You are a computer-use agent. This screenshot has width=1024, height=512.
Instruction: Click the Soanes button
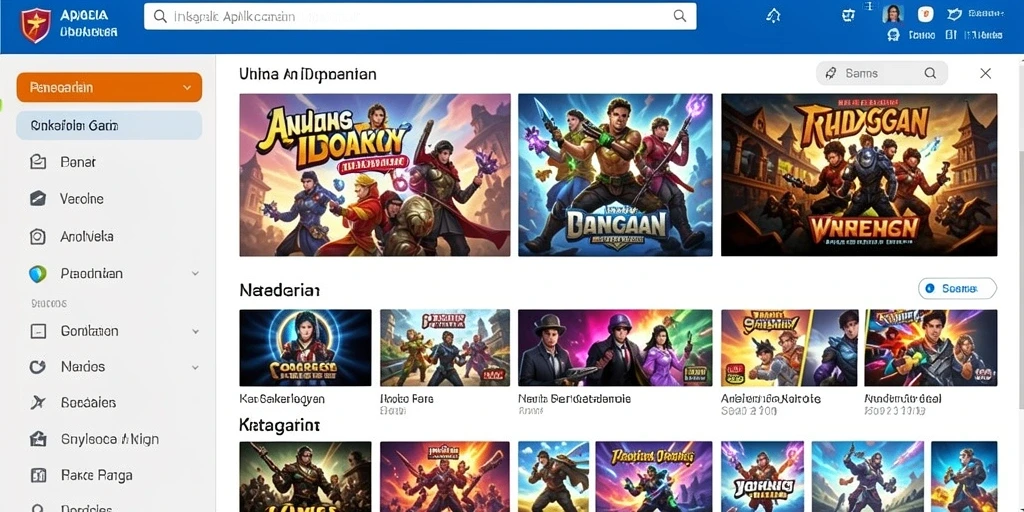pyautogui.click(x=957, y=288)
